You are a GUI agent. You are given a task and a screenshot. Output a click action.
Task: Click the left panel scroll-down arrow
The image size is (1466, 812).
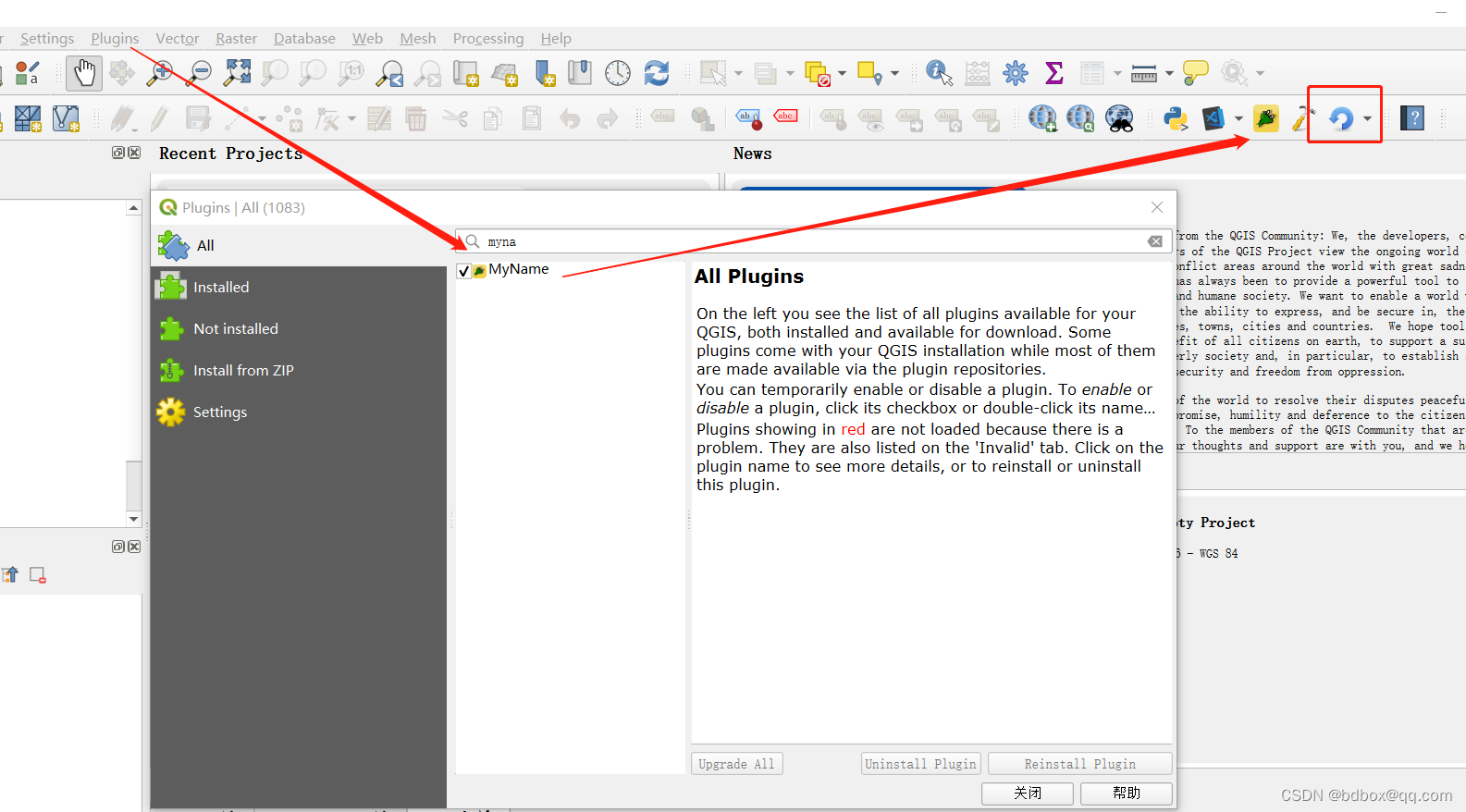tap(134, 519)
